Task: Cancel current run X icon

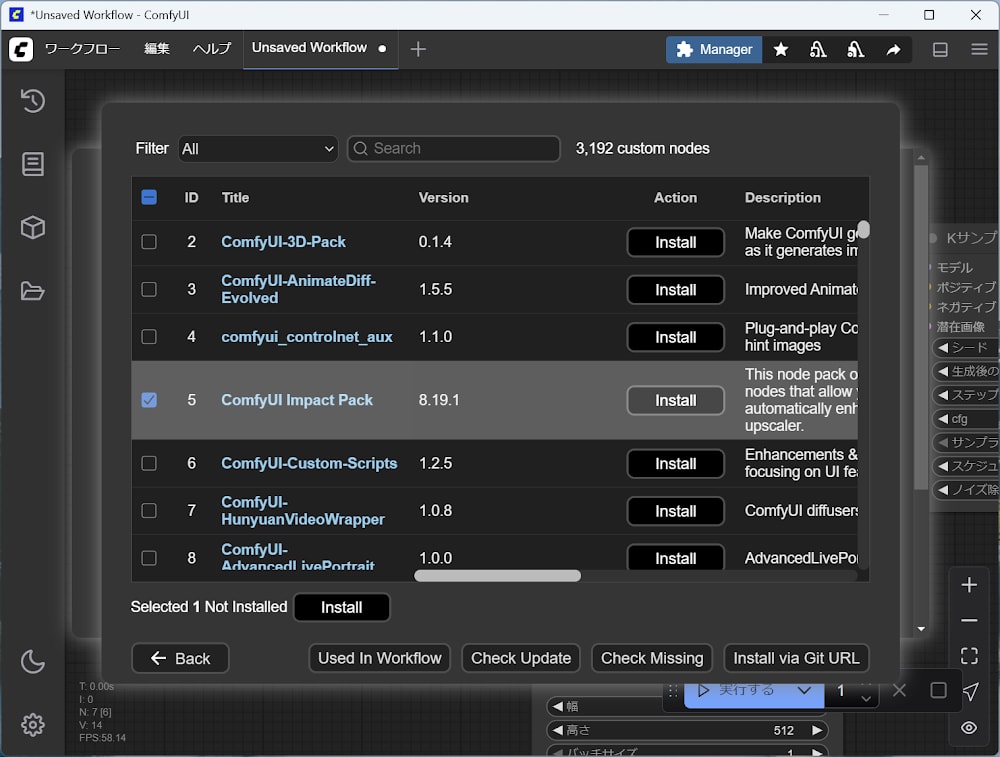Action: [899, 690]
